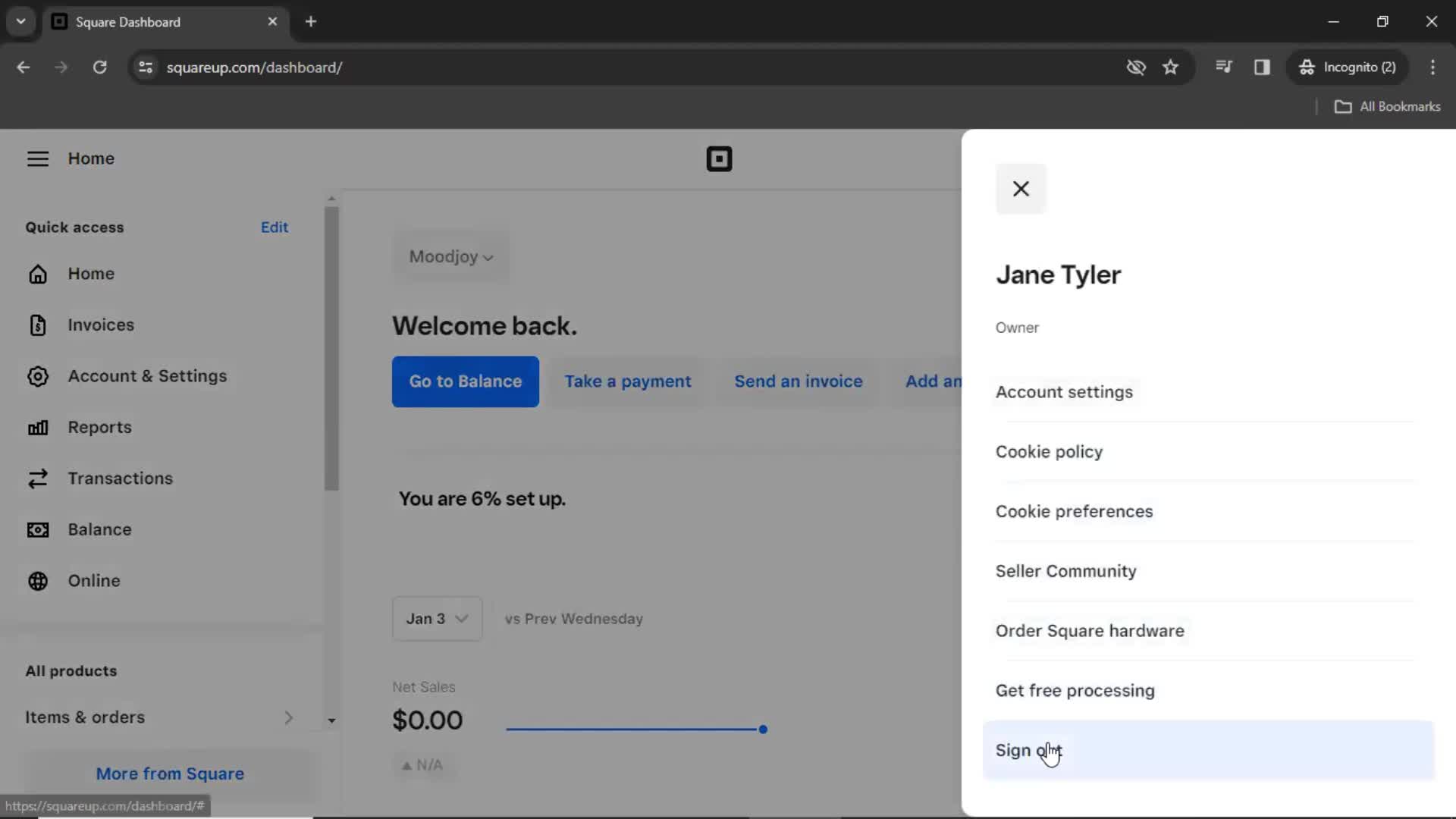
Task: Click the Account & Settings gear icon
Action: (38, 377)
